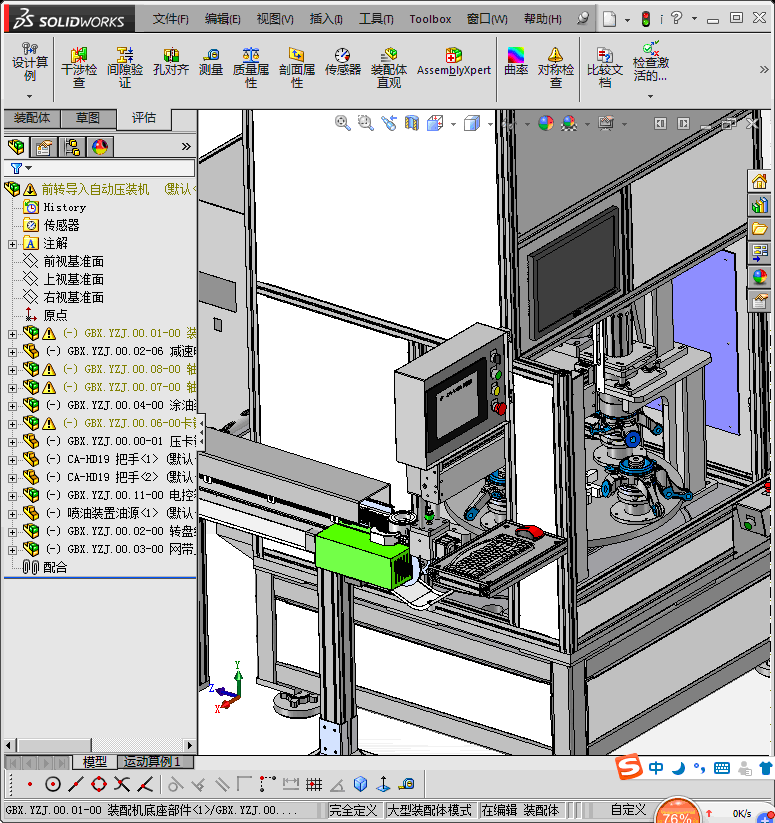Launch AssemblyXpert
Image resolution: width=775 pixels, height=823 pixels.
click(x=454, y=62)
